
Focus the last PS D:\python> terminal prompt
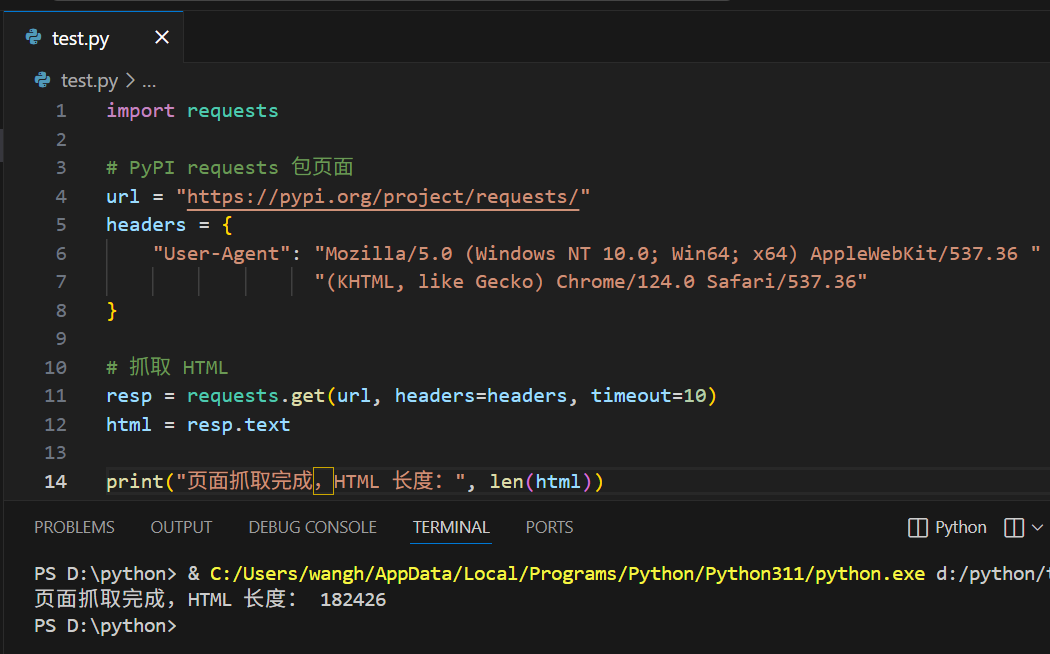pos(105,626)
